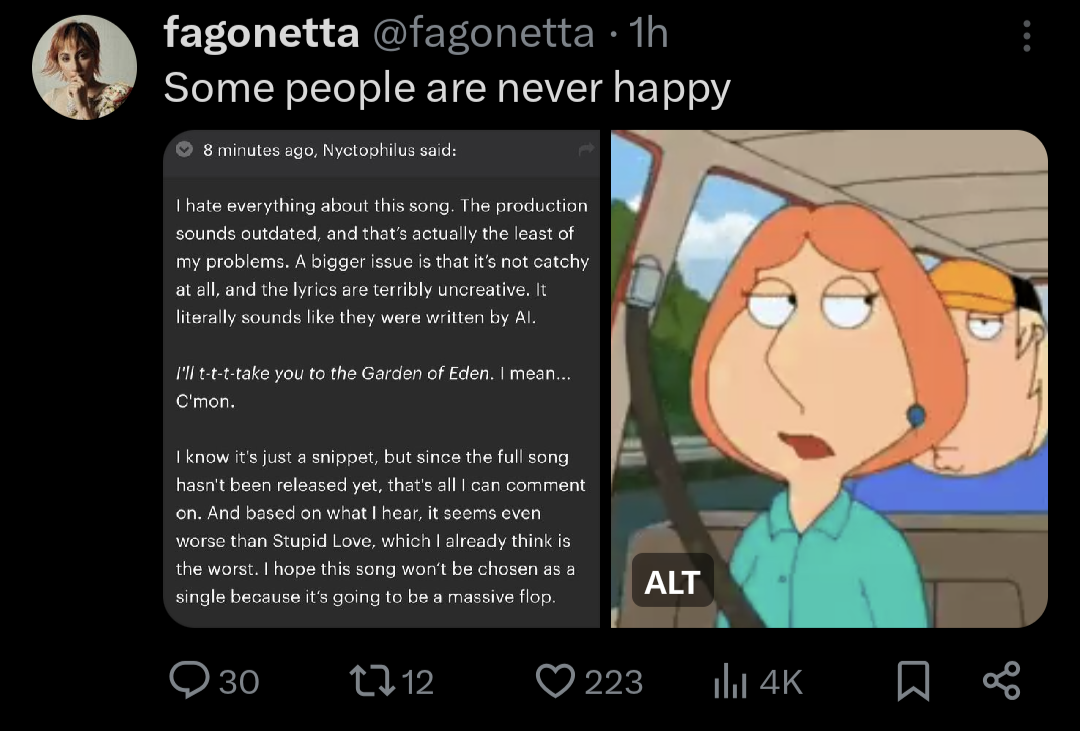Open the Family Guy cartoon image
The height and width of the screenshot is (731, 1080).
click(x=829, y=379)
